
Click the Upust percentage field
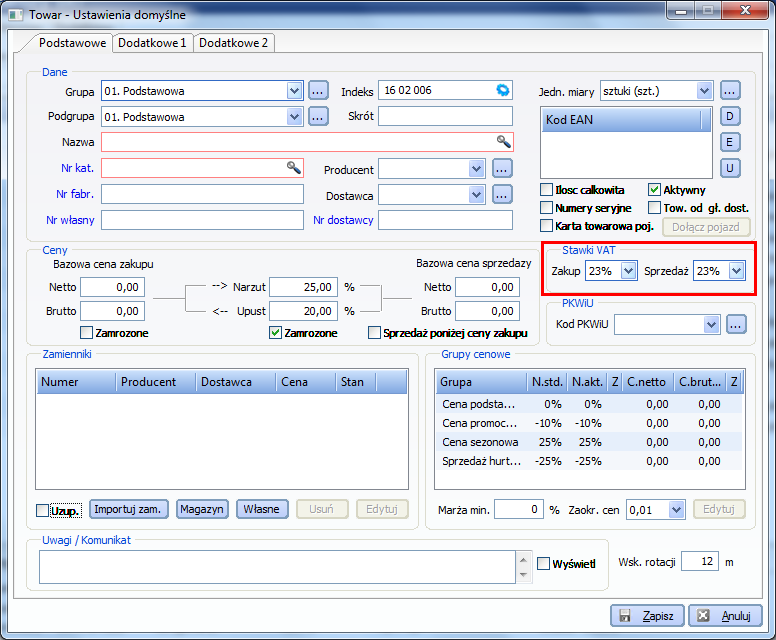point(303,311)
